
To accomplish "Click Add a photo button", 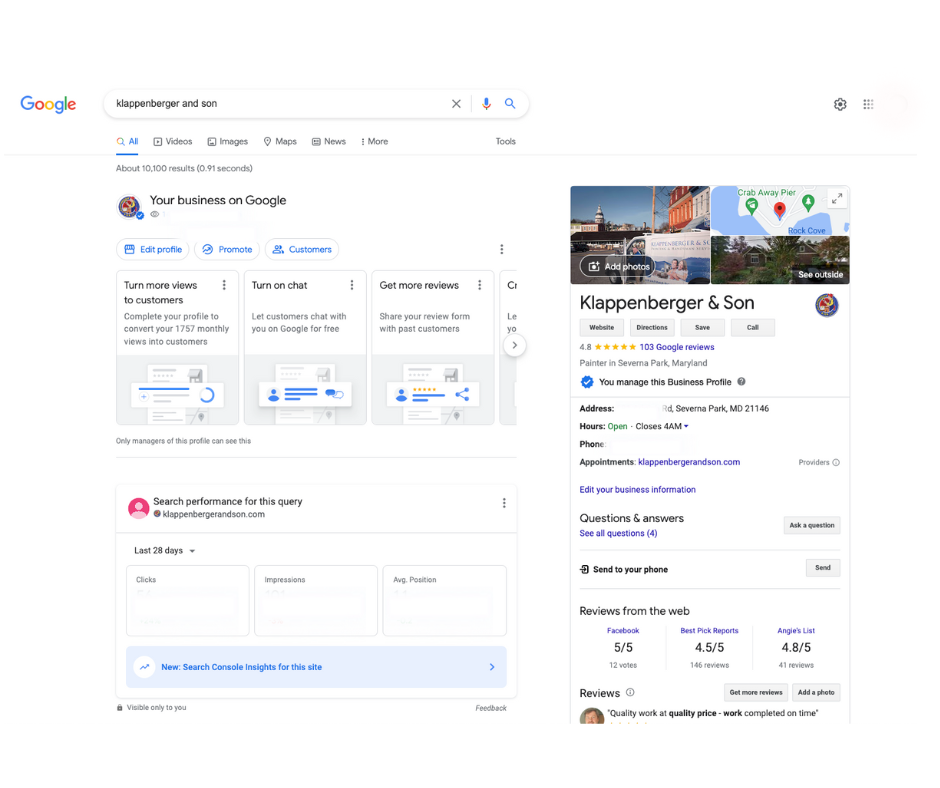I will (x=816, y=693).
